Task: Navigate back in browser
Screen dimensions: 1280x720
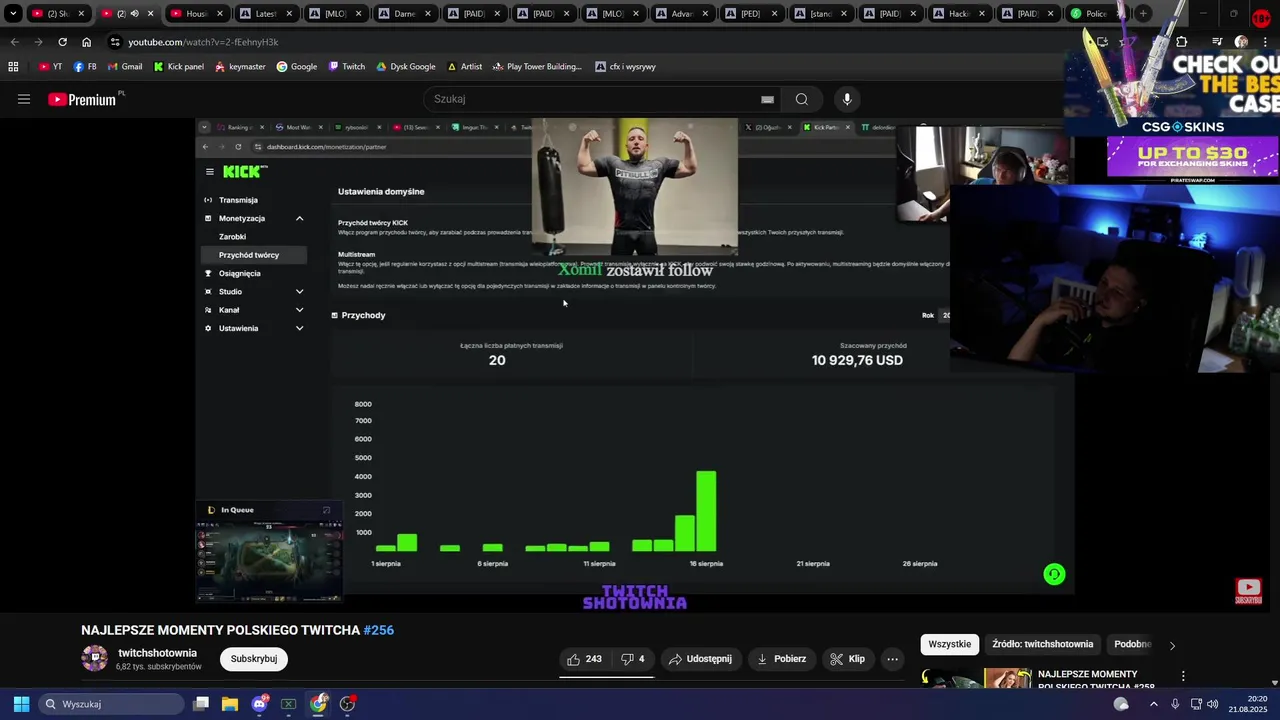Action: click(x=14, y=42)
